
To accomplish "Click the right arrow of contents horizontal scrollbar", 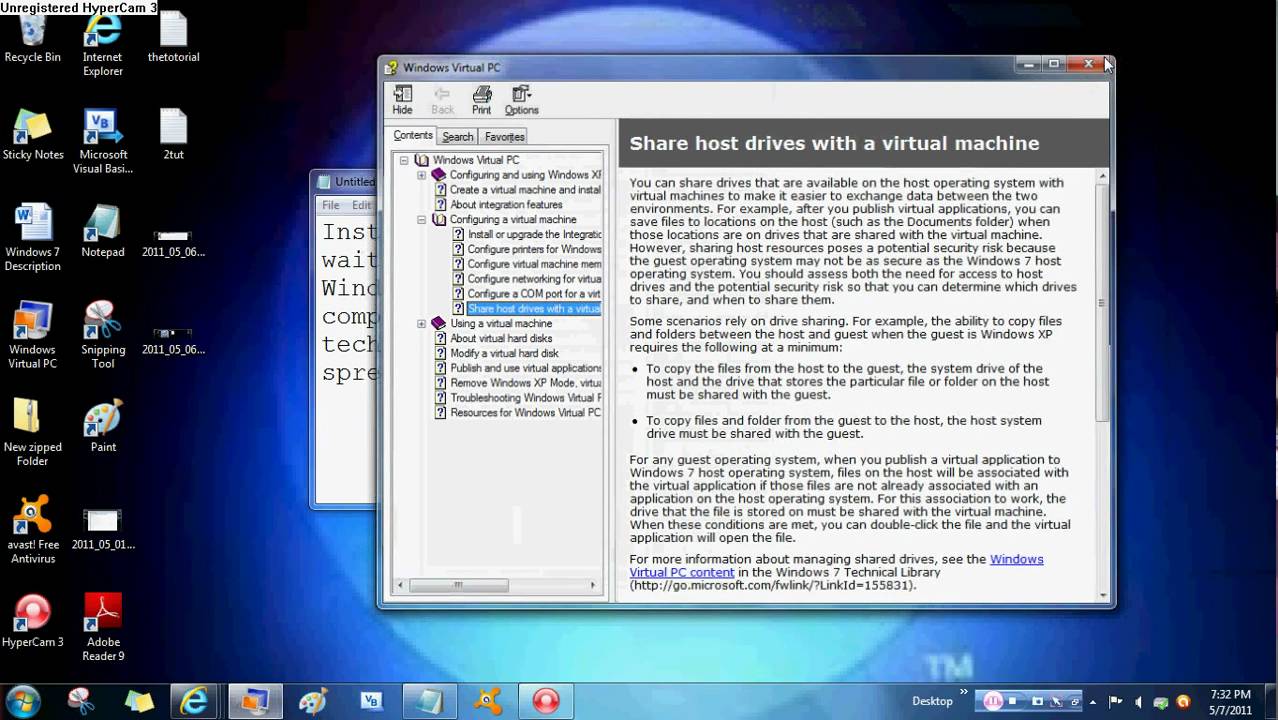I will click(593, 585).
